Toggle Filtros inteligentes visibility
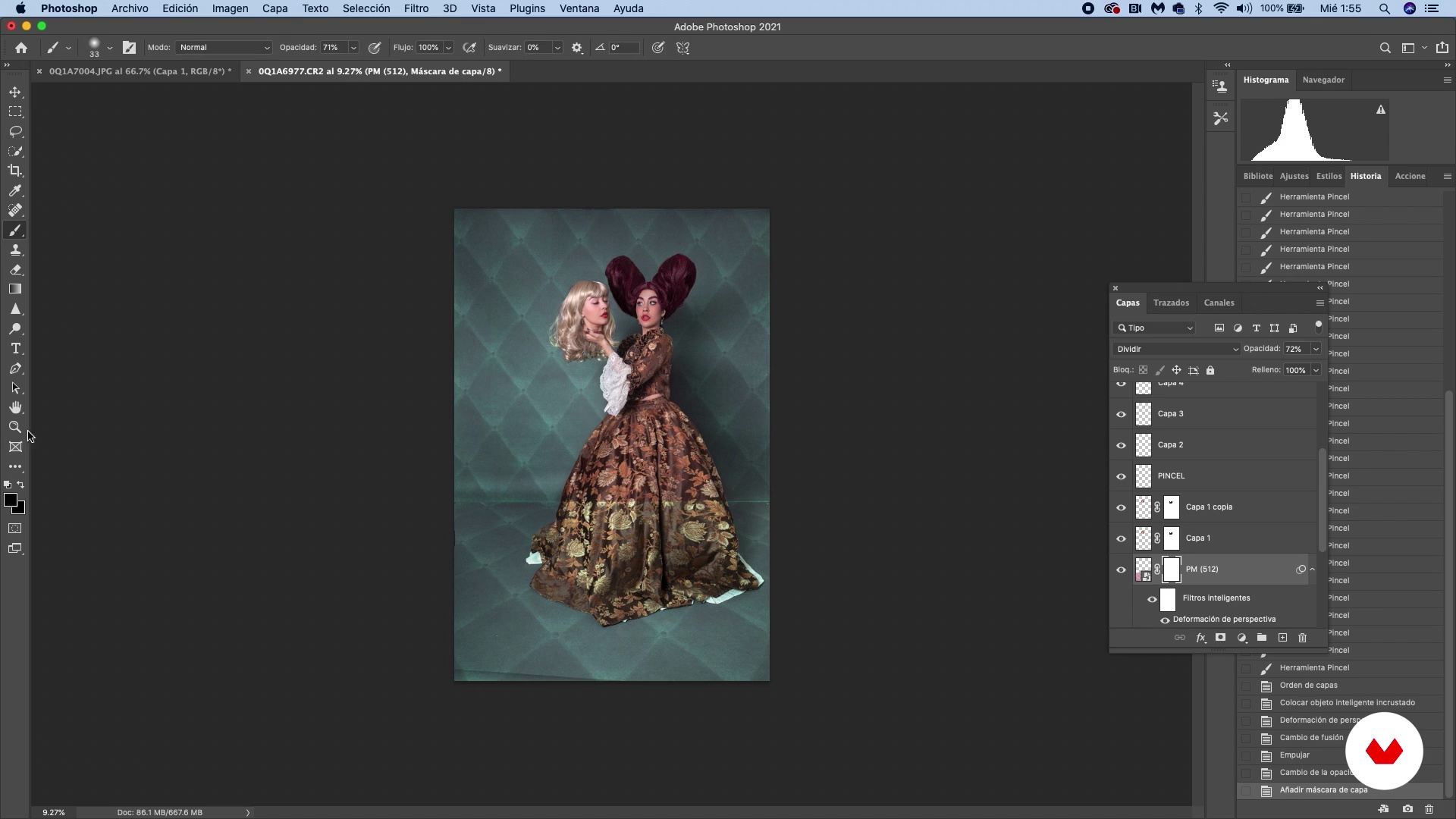The width and height of the screenshot is (1456, 819). (1152, 599)
